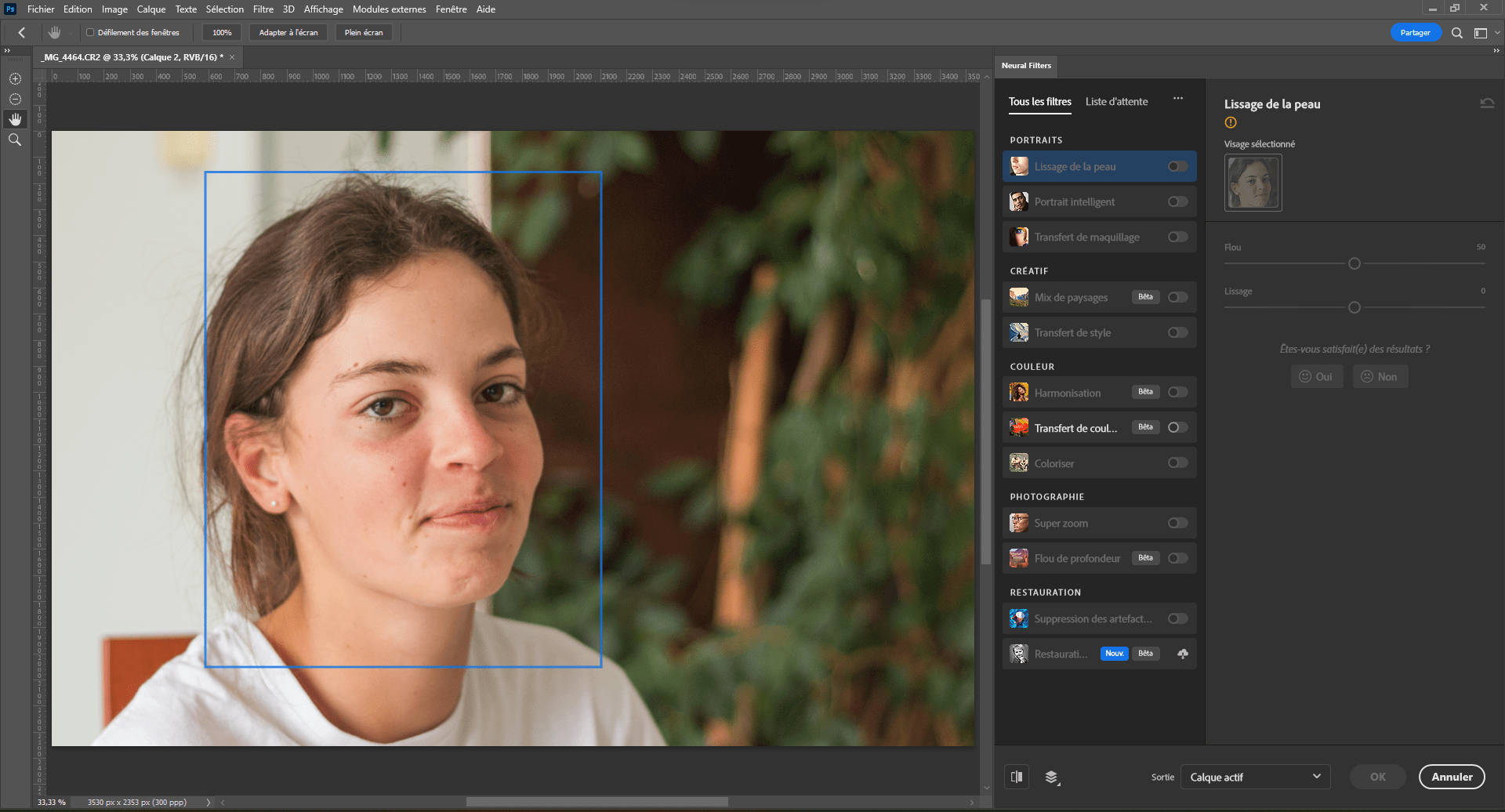Enable the Coloriser filter toggle

(1177, 462)
